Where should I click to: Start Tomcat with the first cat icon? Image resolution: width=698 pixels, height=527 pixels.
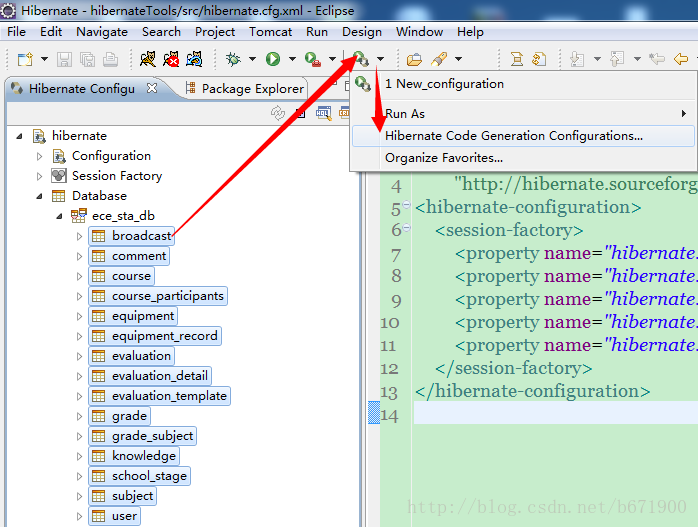click(x=148, y=59)
